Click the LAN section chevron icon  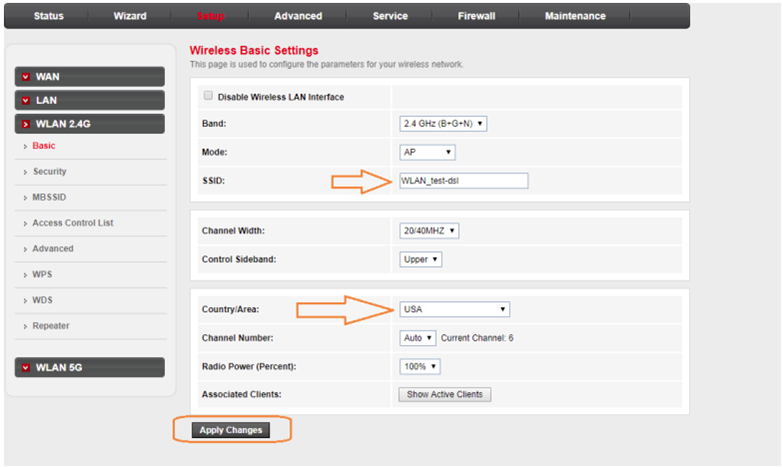(x=25, y=101)
